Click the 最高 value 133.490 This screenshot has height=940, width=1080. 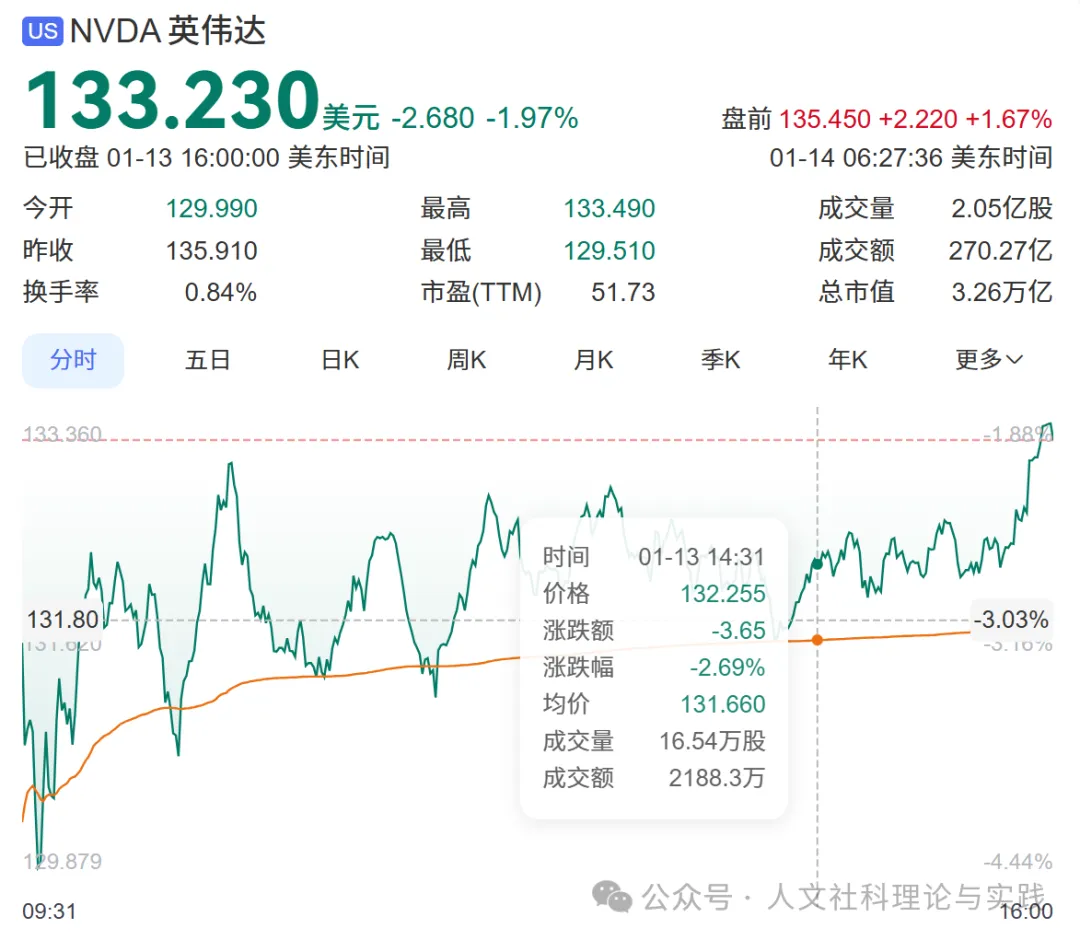click(x=610, y=209)
